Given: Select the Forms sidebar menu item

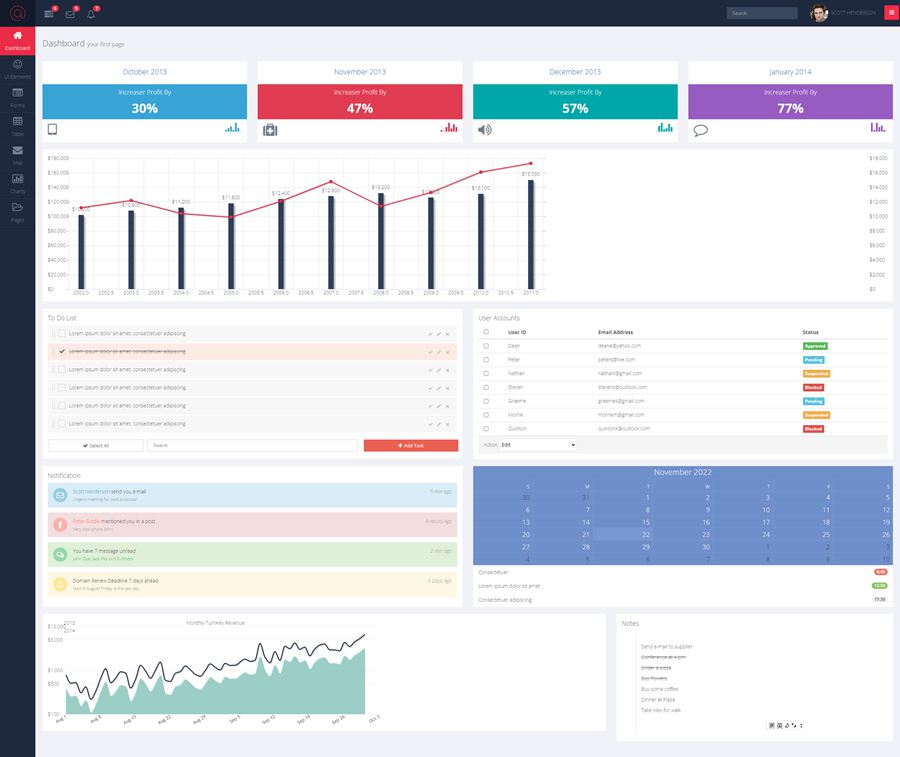Looking at the screenshot, I should click(17, 97).
